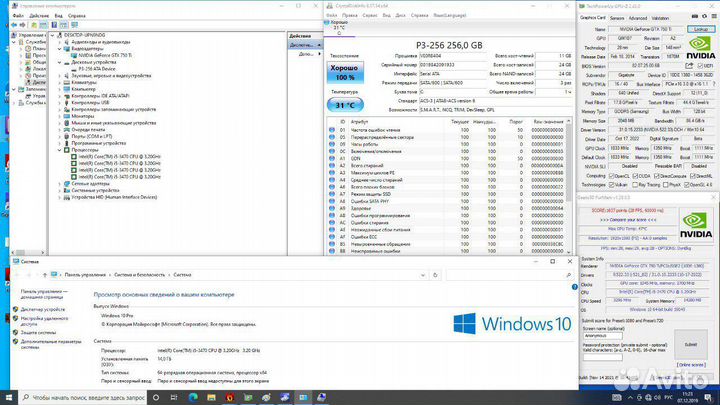Screen dimensions: 720x405
Task: Toggle the Ray Tracing checkbox in GPU-Z
Action: pyautogui.click(x=635, y=185)
